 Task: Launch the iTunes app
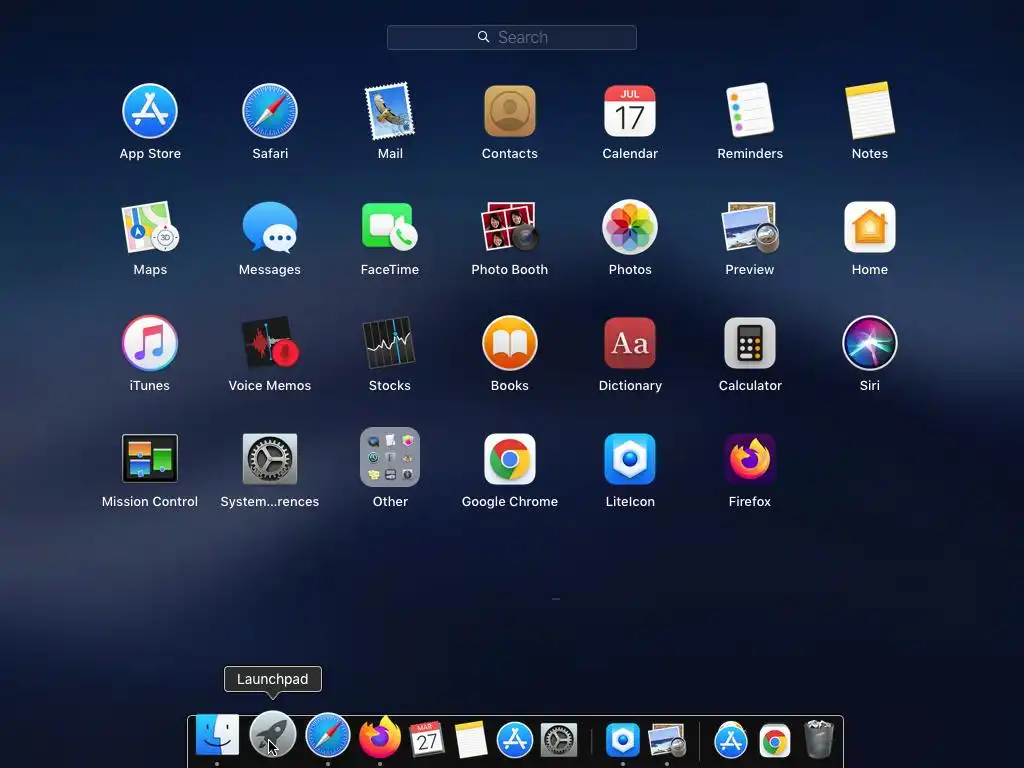coord(150,343)
